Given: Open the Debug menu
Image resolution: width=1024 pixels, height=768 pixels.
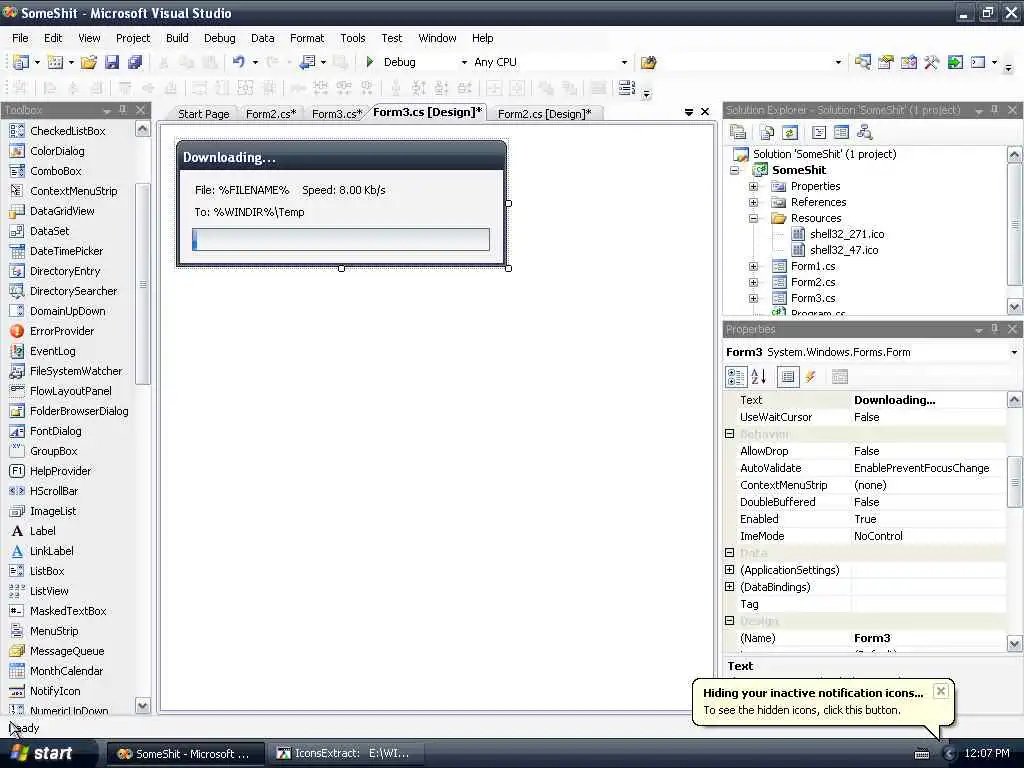Looking at the screenshot, I should pyautogui.click(x=219, y=38).
